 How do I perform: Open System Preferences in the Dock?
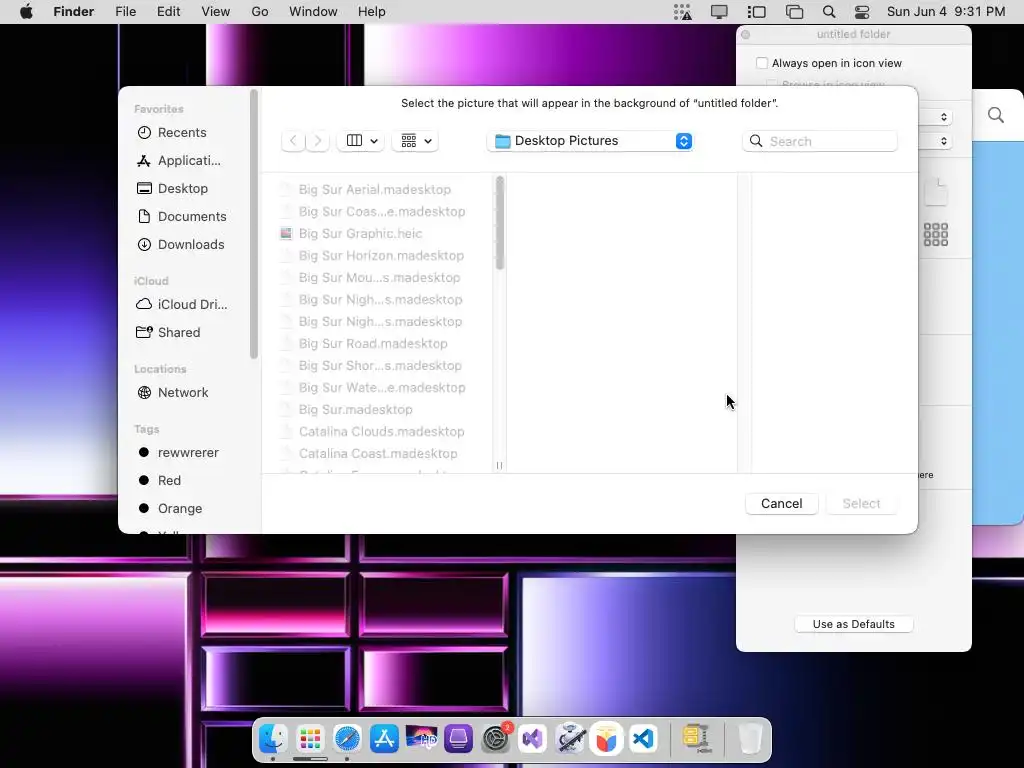coord(496,739)
